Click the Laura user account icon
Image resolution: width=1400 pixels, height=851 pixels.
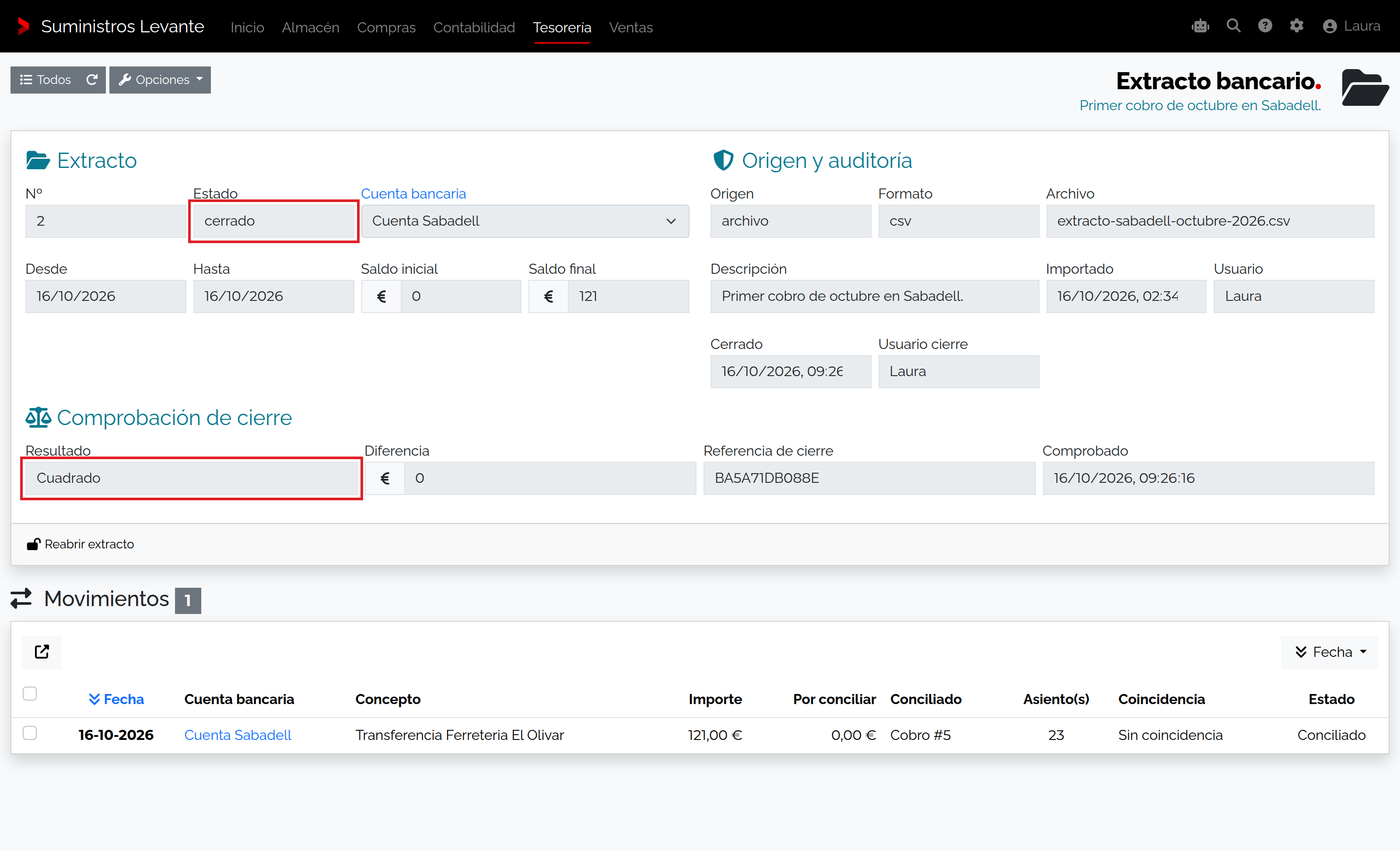click(x=1330, y=26)
